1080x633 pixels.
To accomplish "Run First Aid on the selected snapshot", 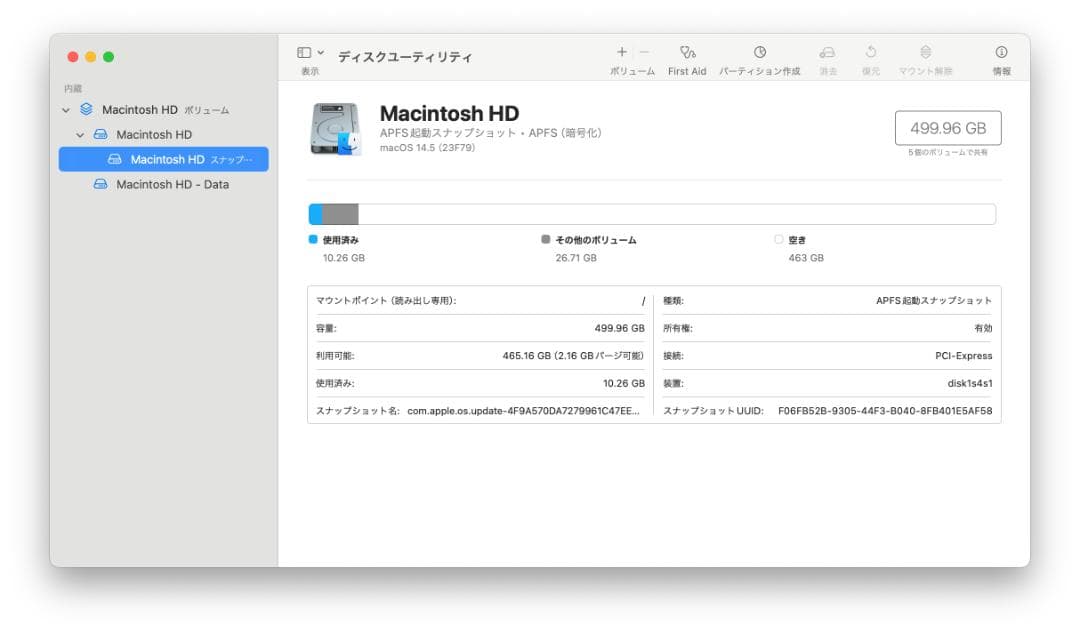I will tap(686, 51).
